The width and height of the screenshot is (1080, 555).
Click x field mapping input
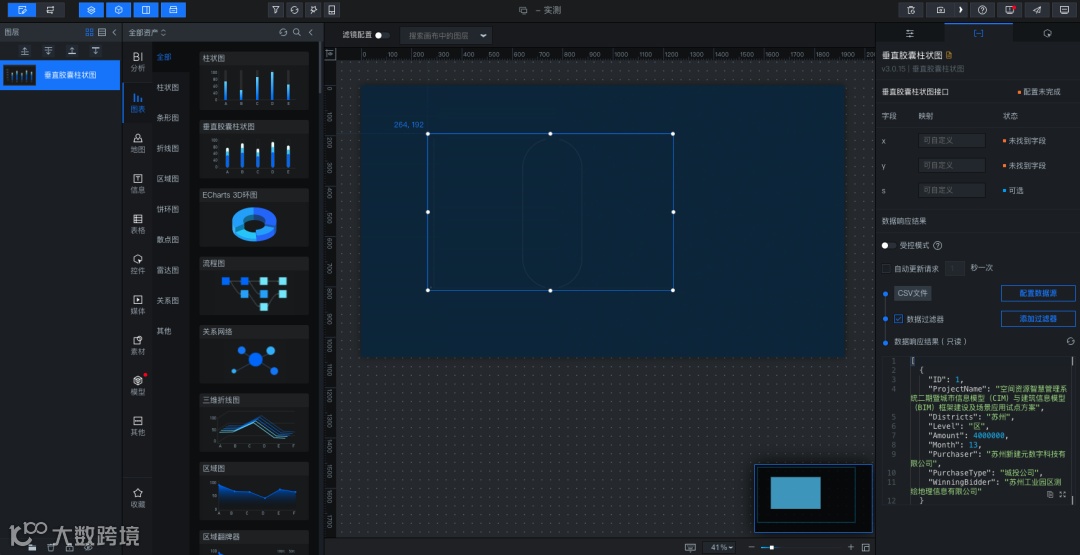coord(952,140)
